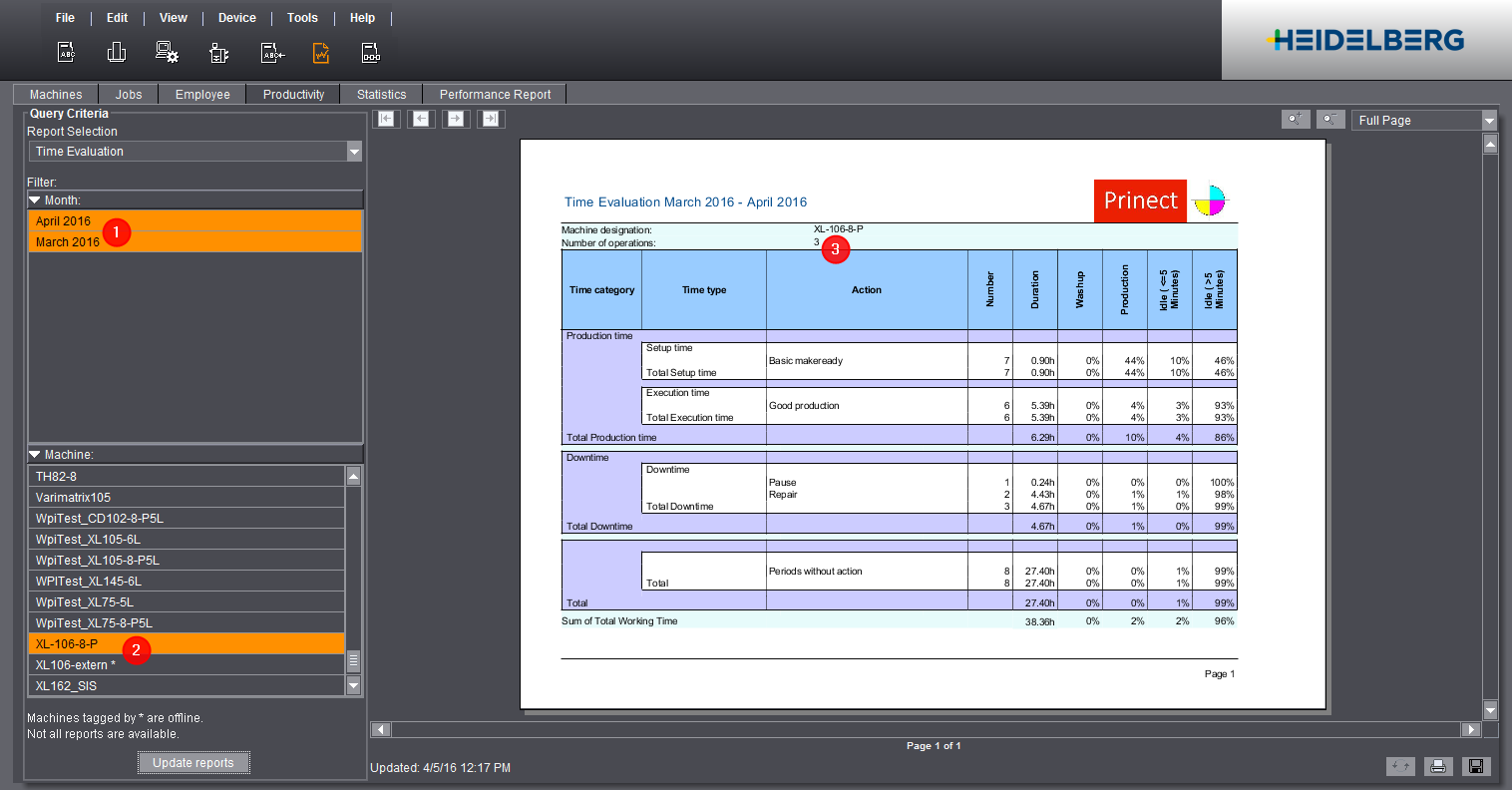Go to next report page
1512x790 pixels.
pyautogui.click(x=456, y=119)
